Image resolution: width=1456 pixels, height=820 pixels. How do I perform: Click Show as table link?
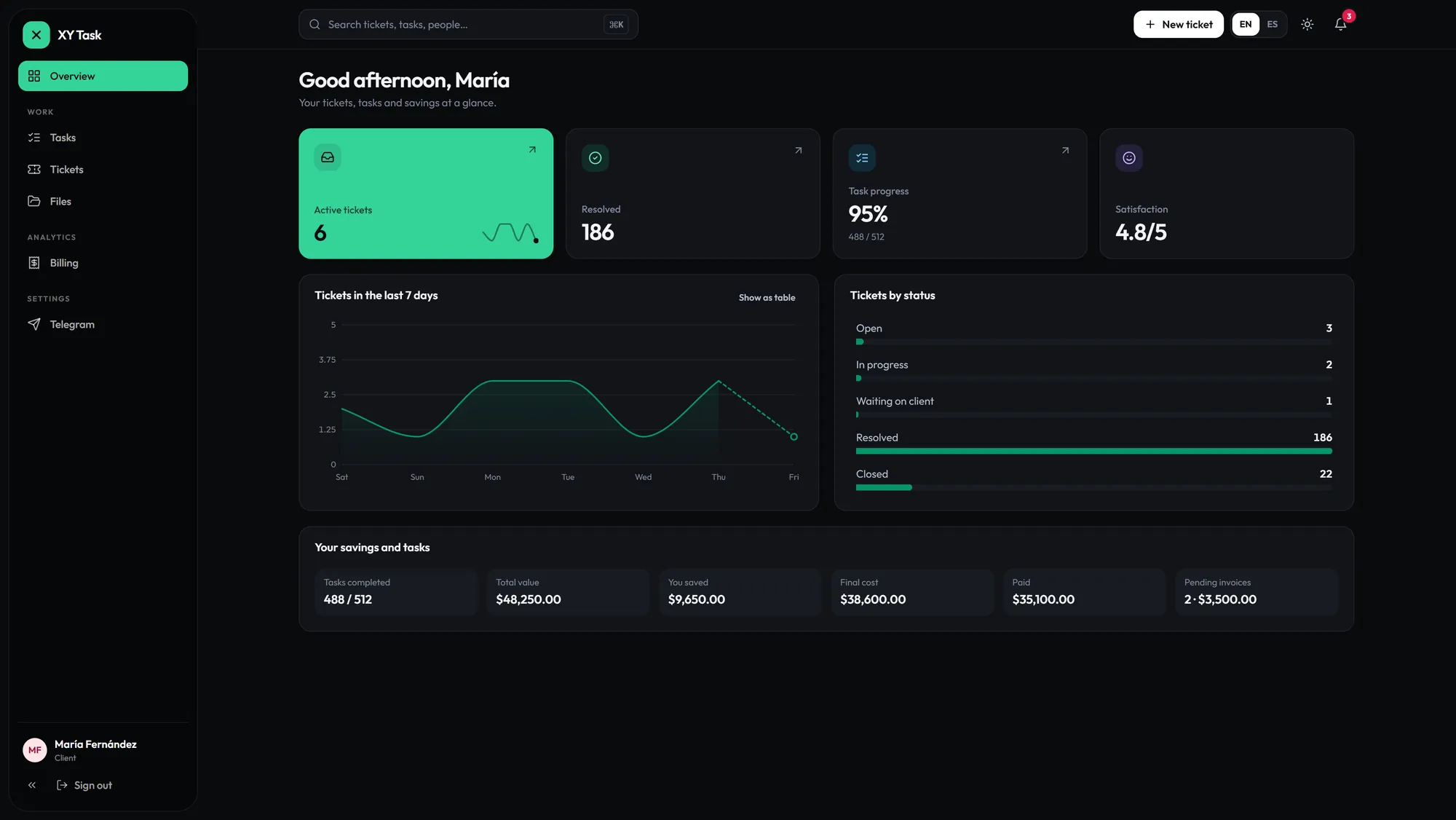767,297
